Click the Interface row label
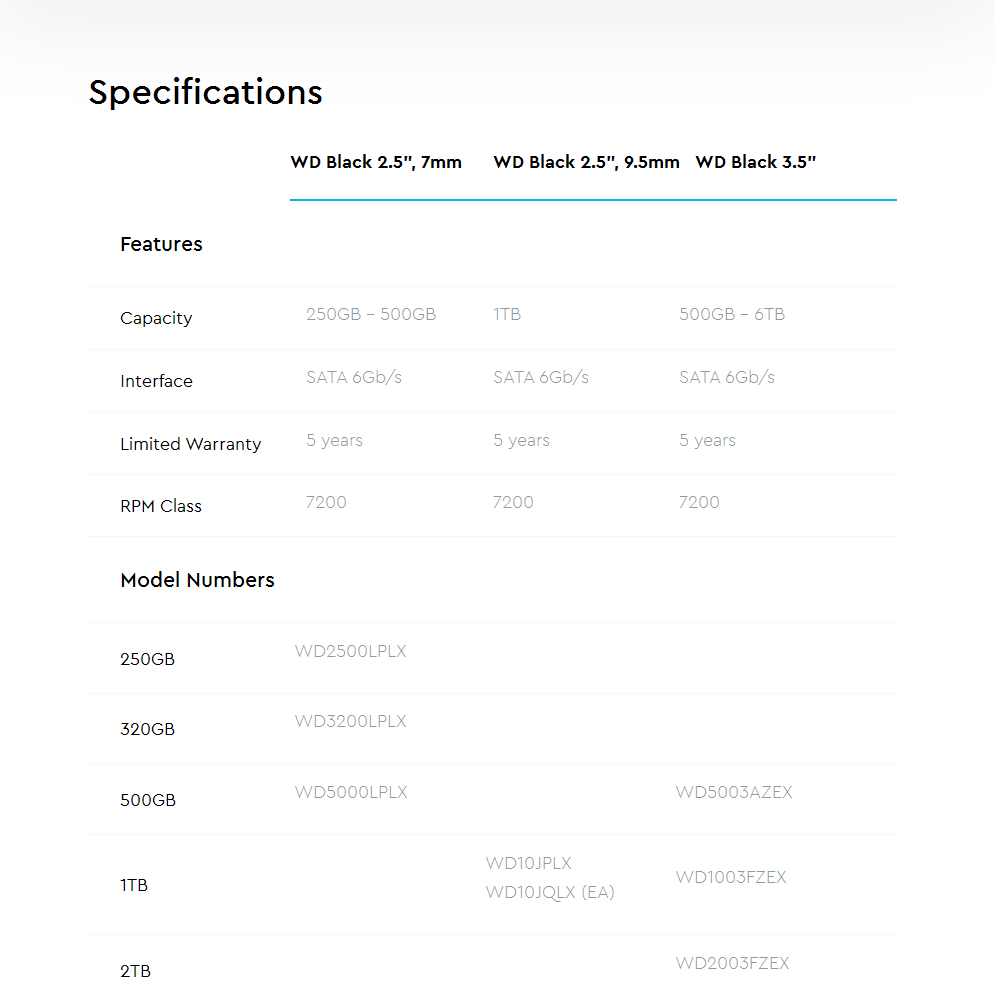 coord(156,381)
